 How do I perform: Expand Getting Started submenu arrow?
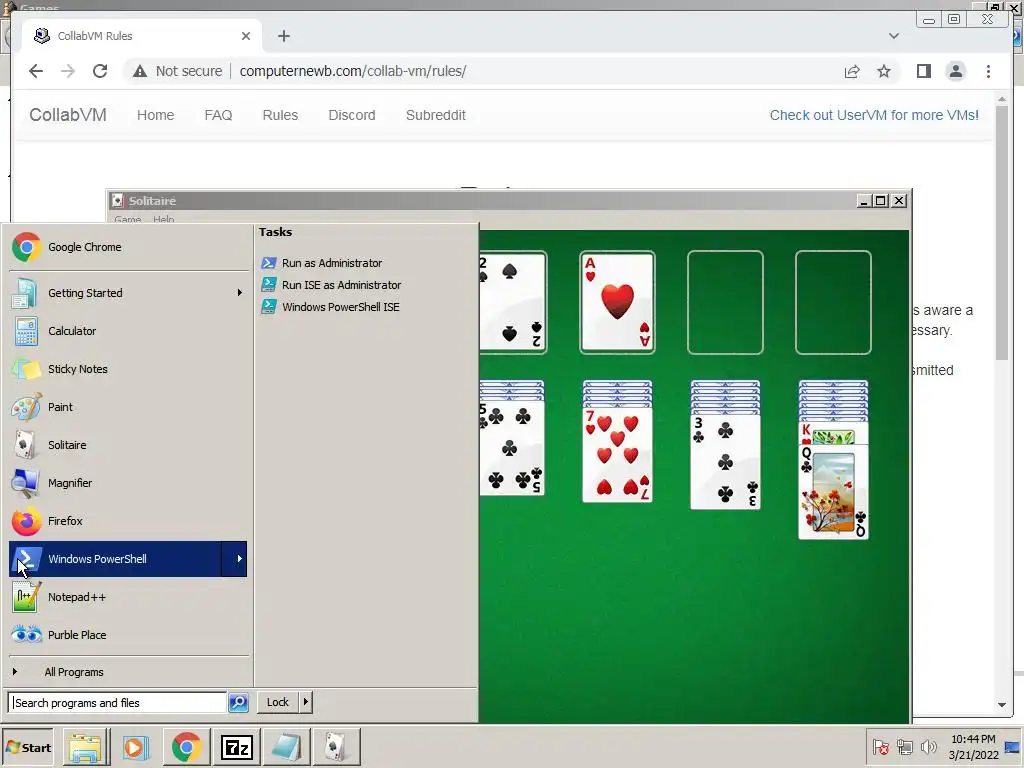pos(240,293)
